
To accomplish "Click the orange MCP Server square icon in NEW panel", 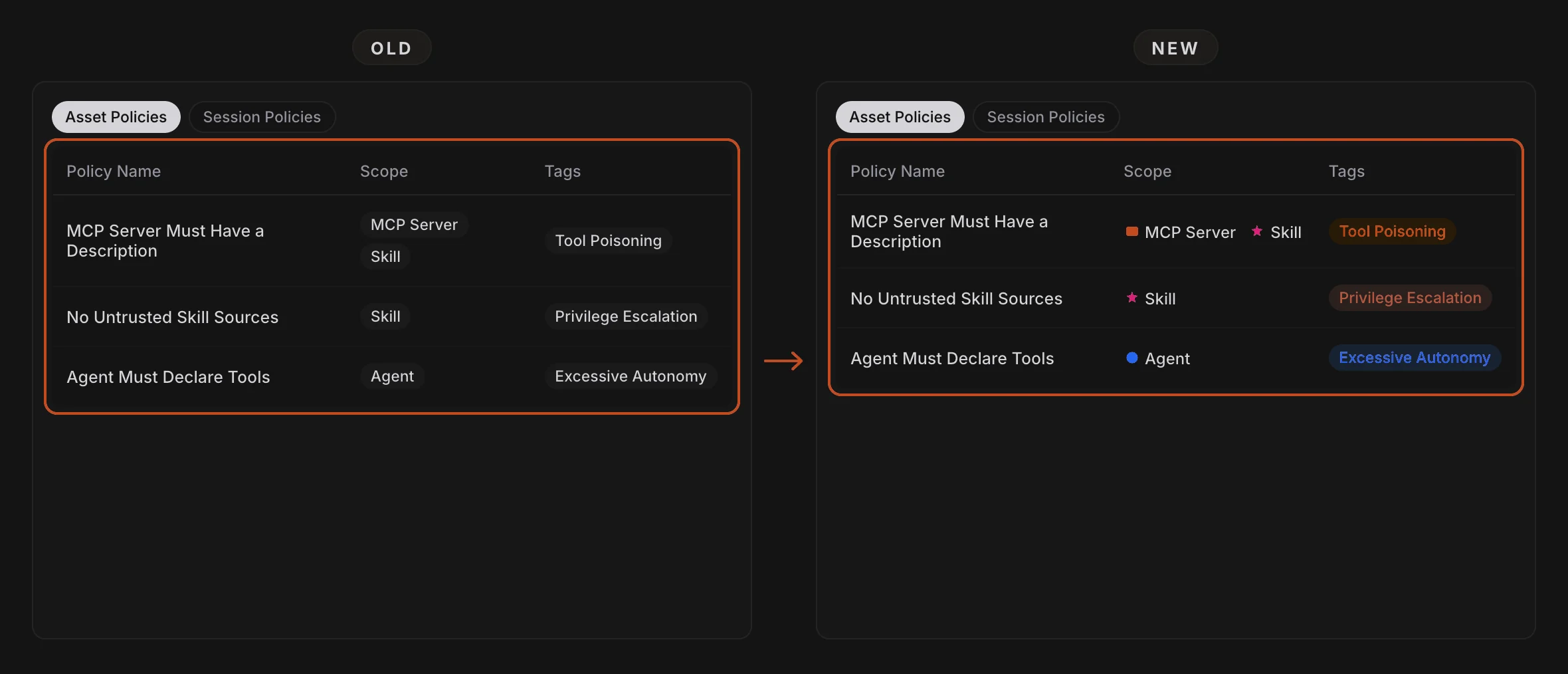I will coord(1132,231).
